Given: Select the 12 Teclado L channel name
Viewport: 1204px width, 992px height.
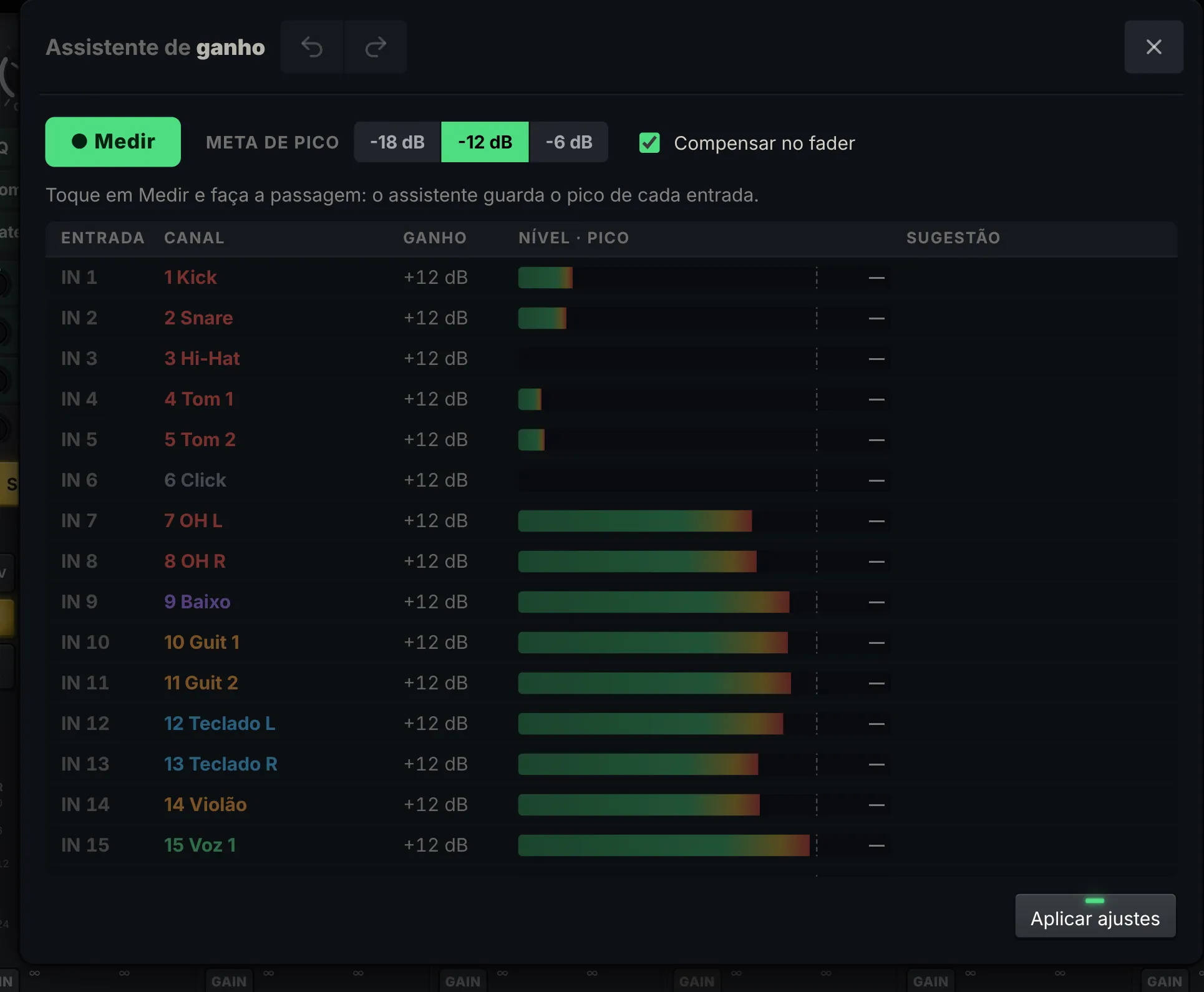Looking at the screenshot, I should coord(220,724).
